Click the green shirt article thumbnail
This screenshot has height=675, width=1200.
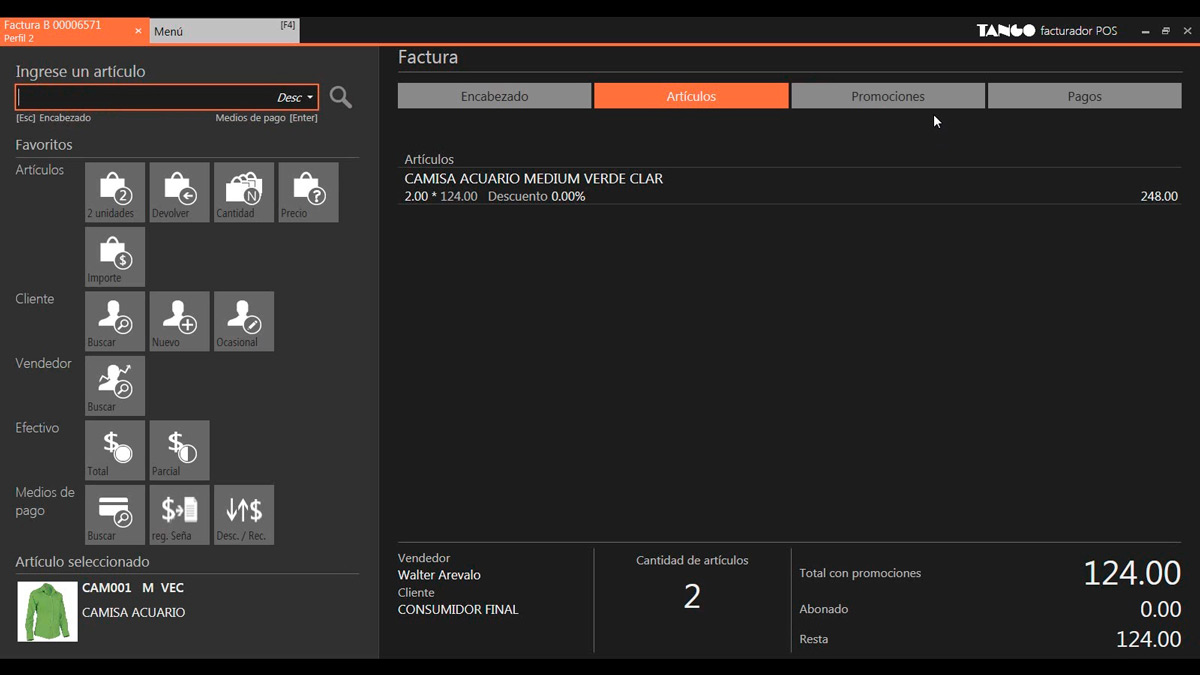tap(47, 611)
